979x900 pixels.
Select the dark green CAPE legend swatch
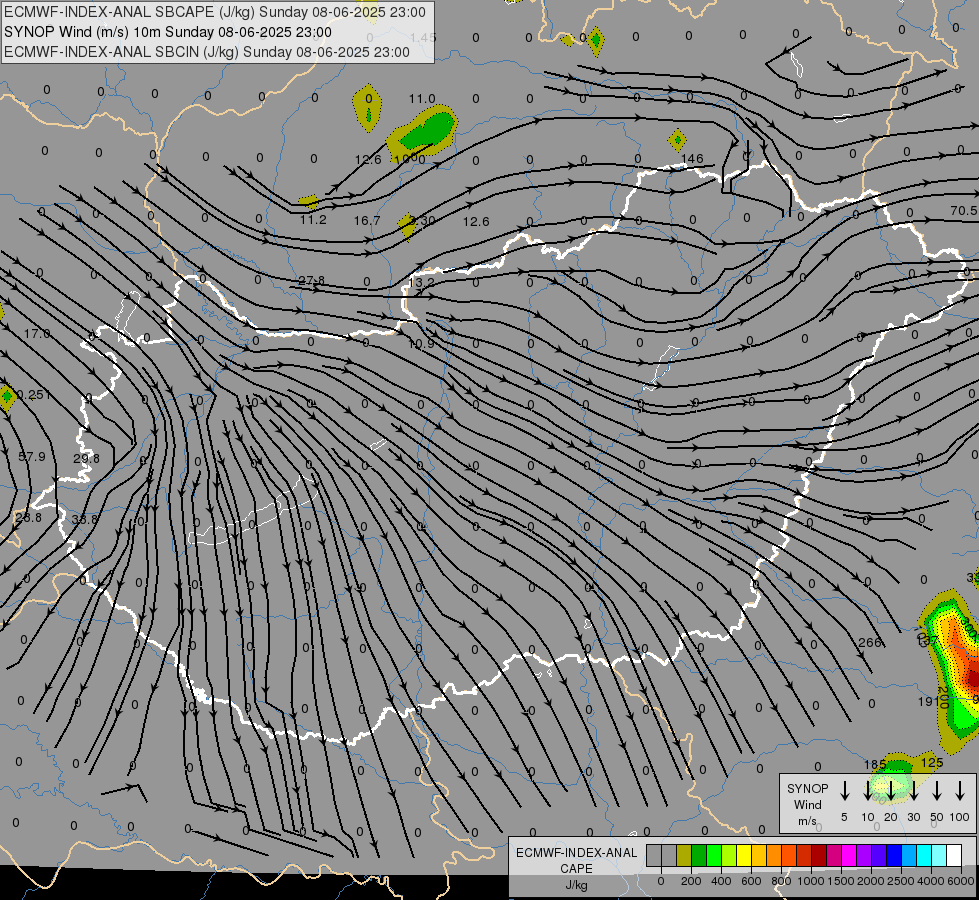(699, 856)
